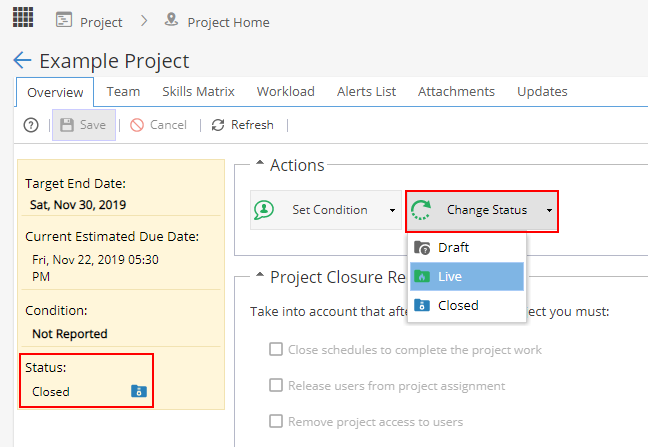This screenshot has width=648, height=447.
Task: Click the Project breadcrumb link
Action: pyautogui.click(x=101, y=22)
